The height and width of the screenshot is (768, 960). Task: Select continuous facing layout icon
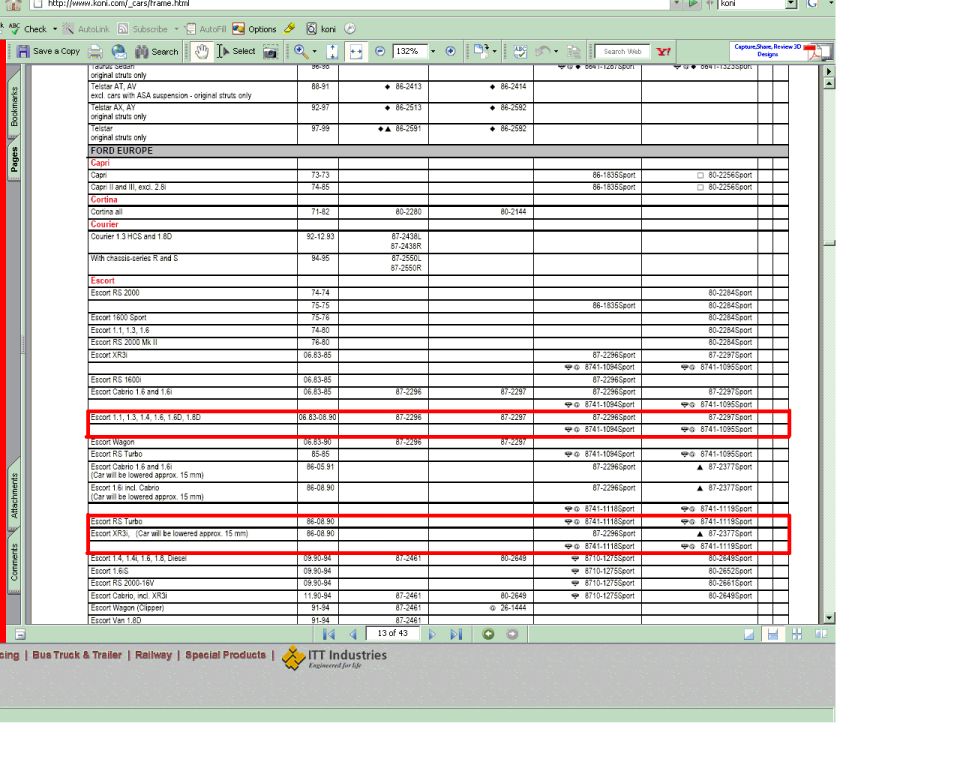click(797, 634)
